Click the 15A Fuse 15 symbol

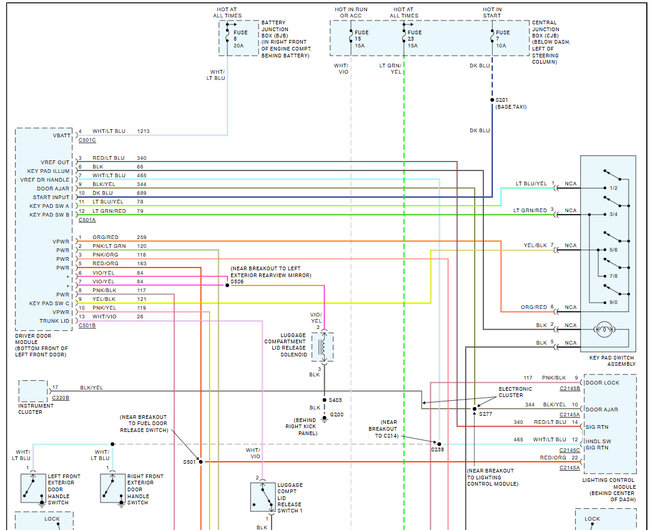coord(350,37)
